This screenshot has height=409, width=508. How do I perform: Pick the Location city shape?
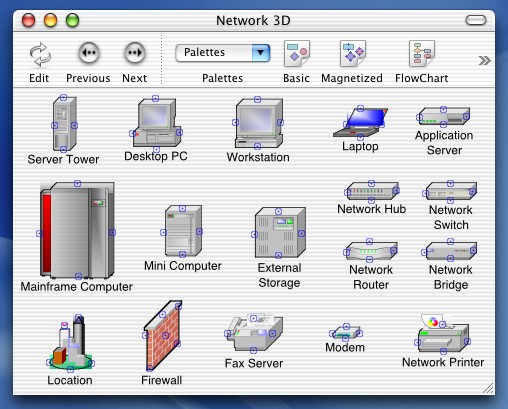click(71, 343)
